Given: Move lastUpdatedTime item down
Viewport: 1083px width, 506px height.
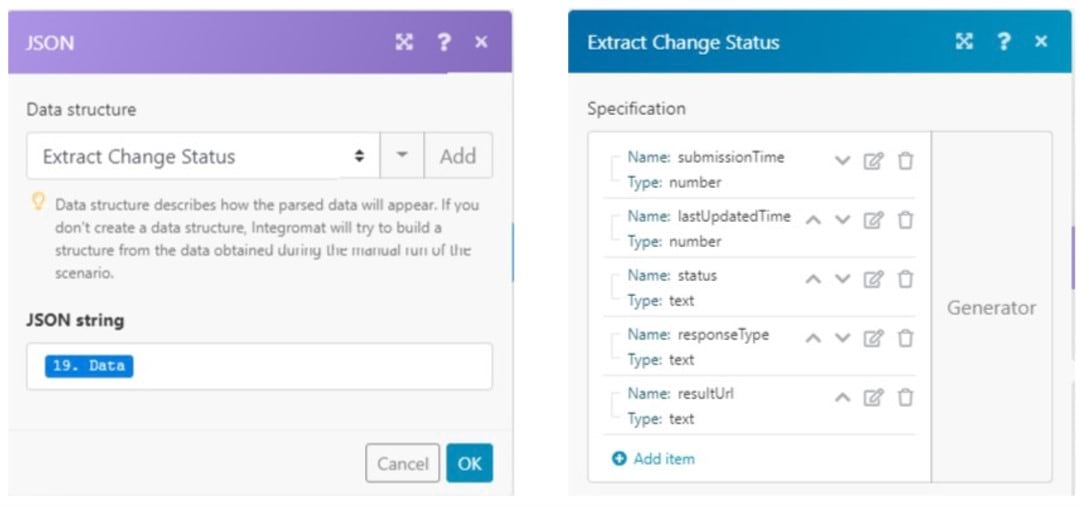Looking at the screenshot, I should [842, 221].
